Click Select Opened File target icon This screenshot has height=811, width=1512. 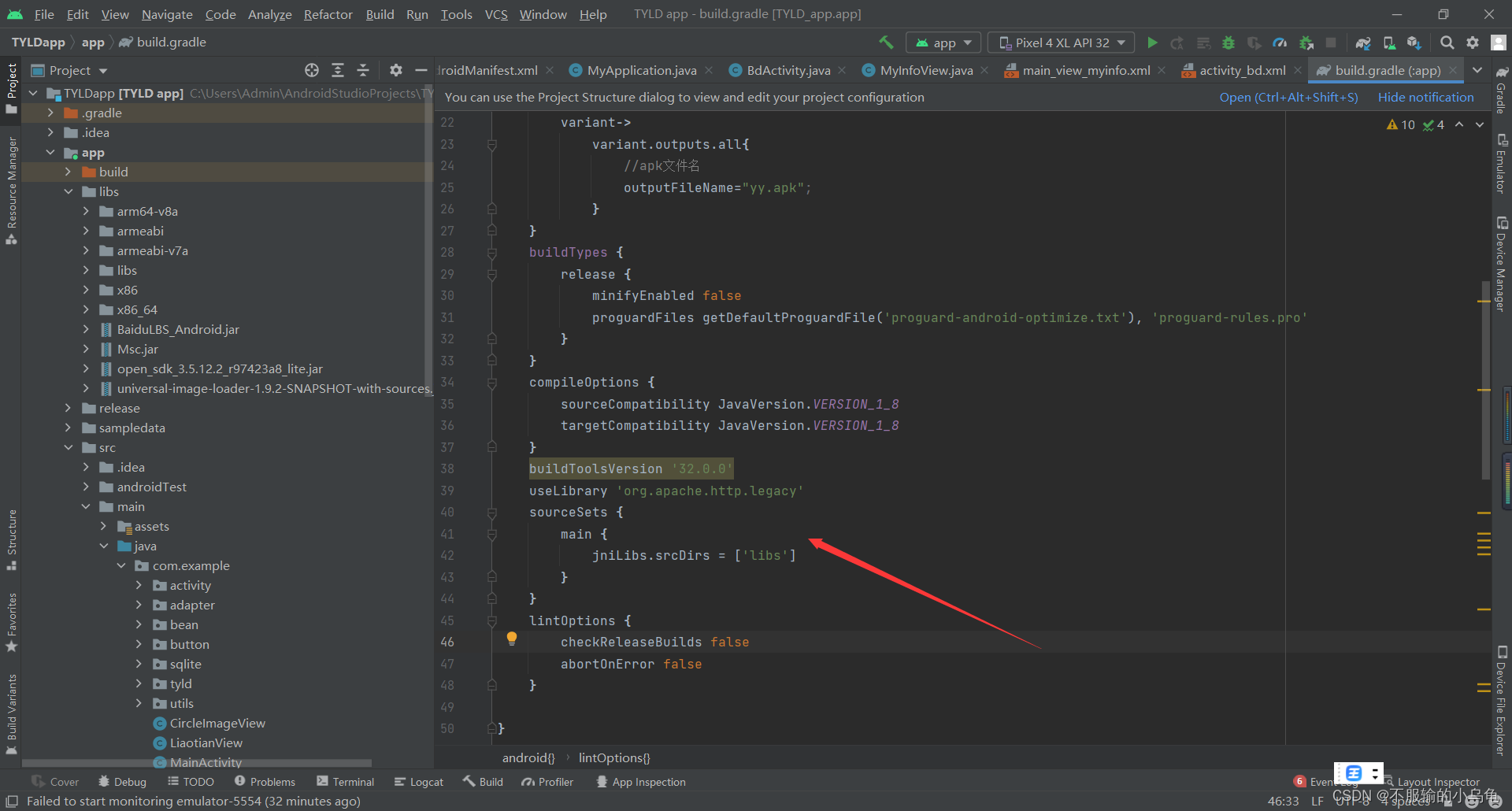tap(312, 70)
